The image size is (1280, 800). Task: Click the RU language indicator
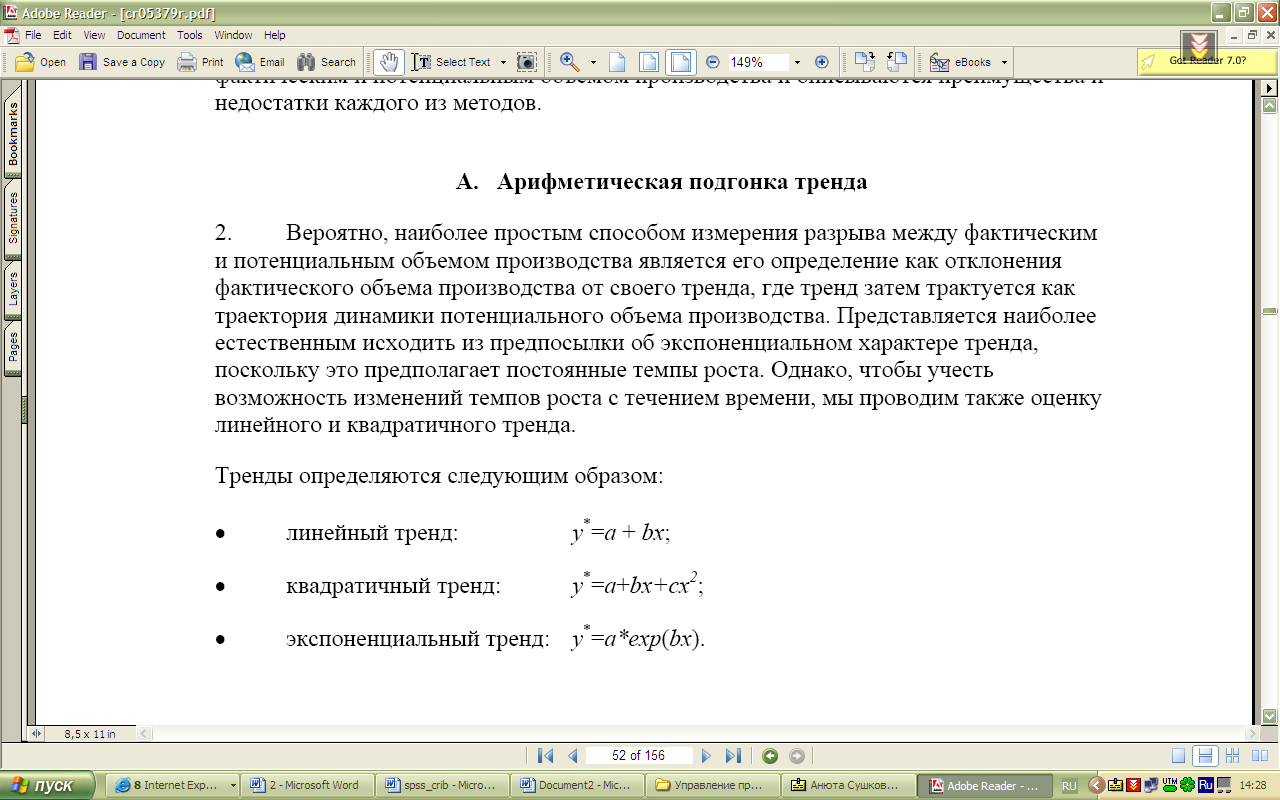[x=1069, y=786]
